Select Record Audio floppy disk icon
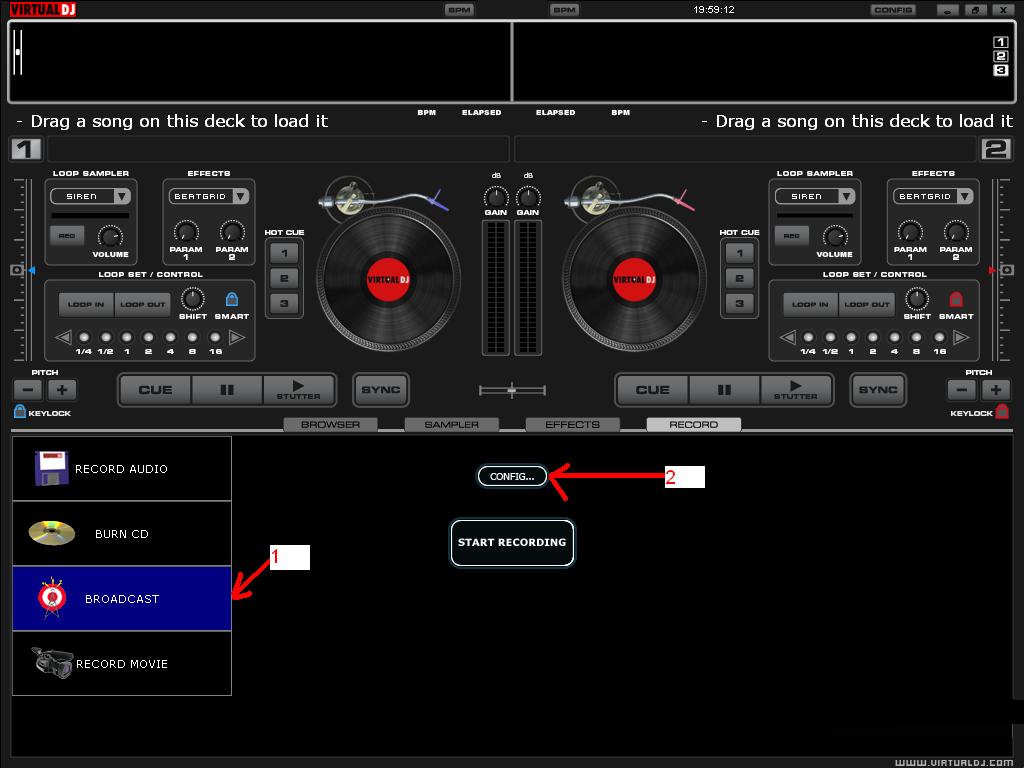Image resolution: width=1024 pixels, height=768 pixels. 52,468
